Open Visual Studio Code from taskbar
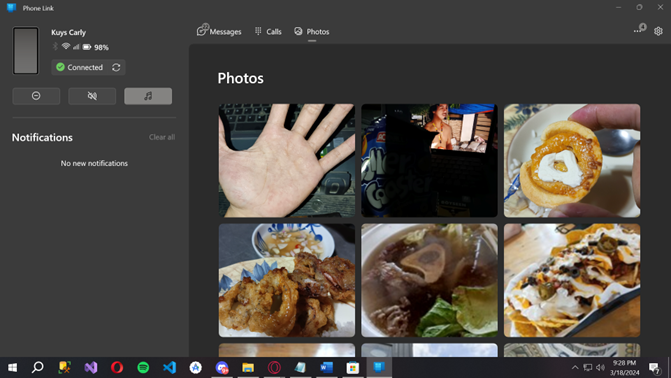Image resolution: width=671 pixels, height=378 pixels. pyautogui.click(x=169, y=367)
